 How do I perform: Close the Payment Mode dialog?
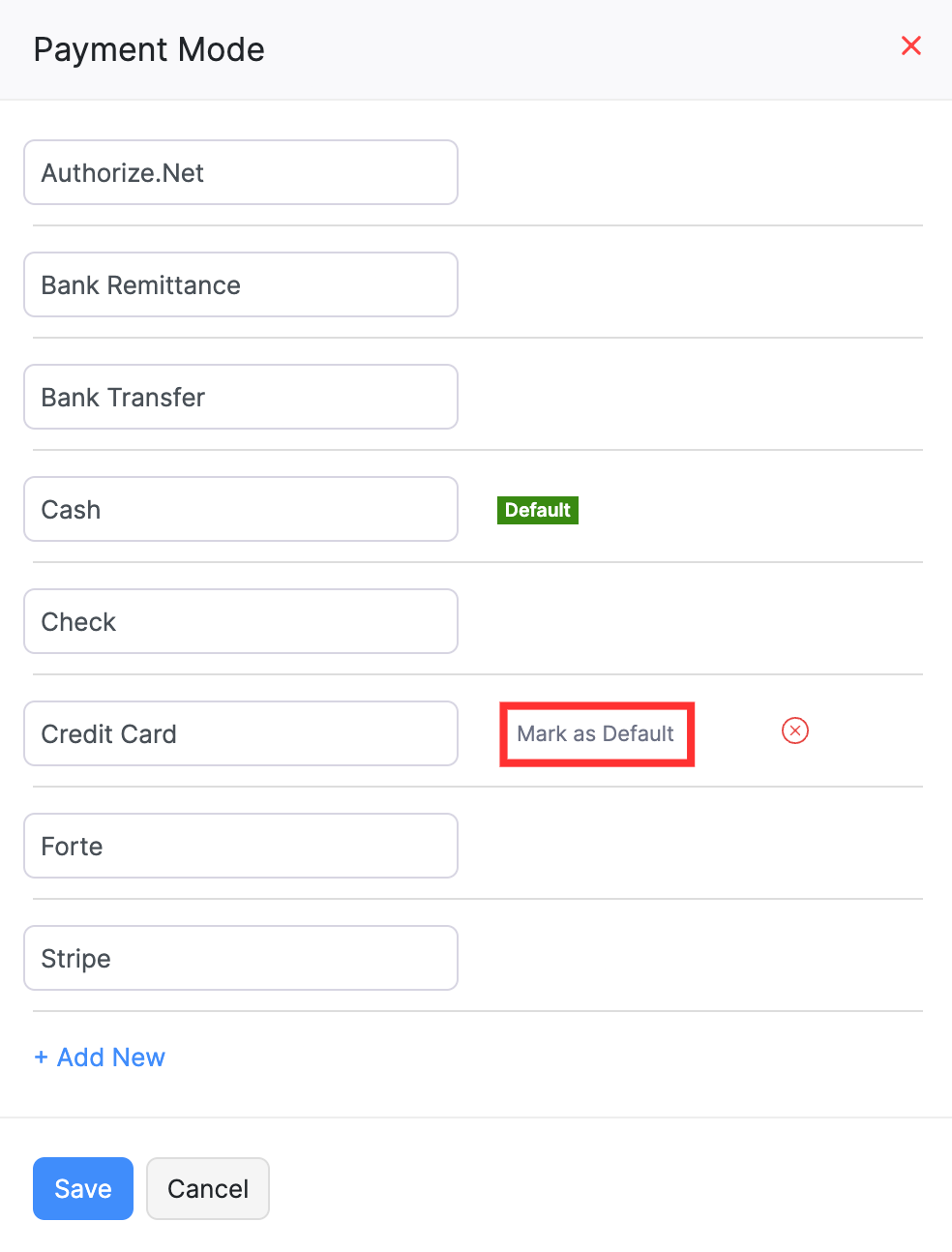click(x=910, y=45)
